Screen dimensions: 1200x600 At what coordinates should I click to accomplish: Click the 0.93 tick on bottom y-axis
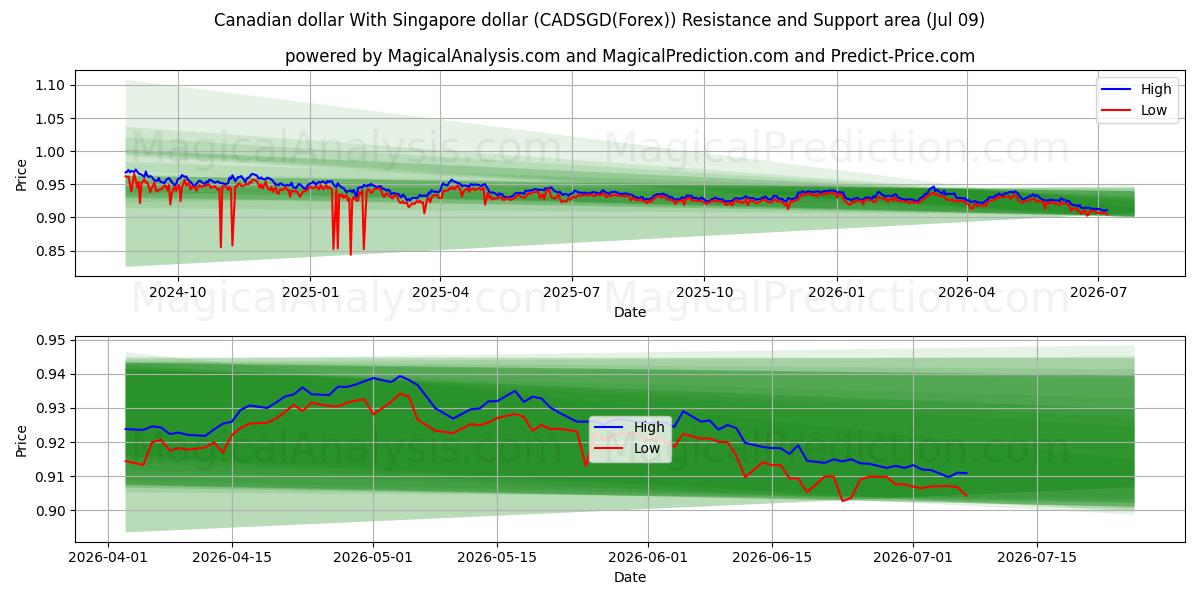(52, 408)
